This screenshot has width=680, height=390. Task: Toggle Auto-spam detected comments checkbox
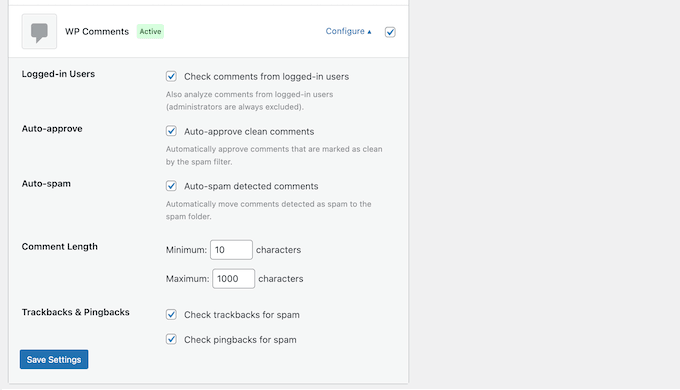point(171,186)
